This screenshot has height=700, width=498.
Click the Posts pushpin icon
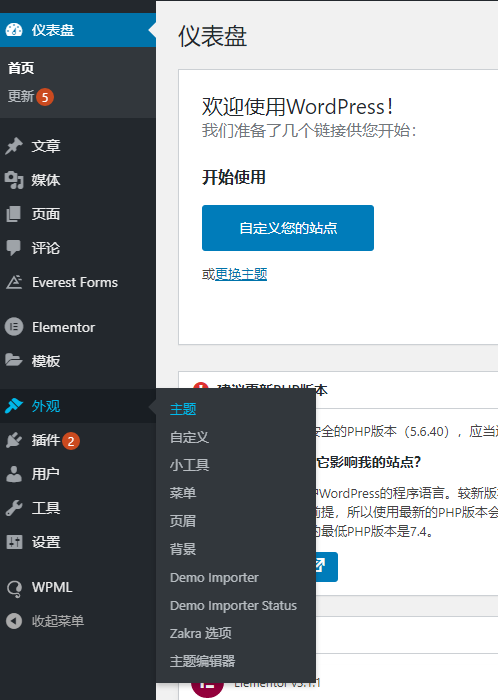[14, 146]
